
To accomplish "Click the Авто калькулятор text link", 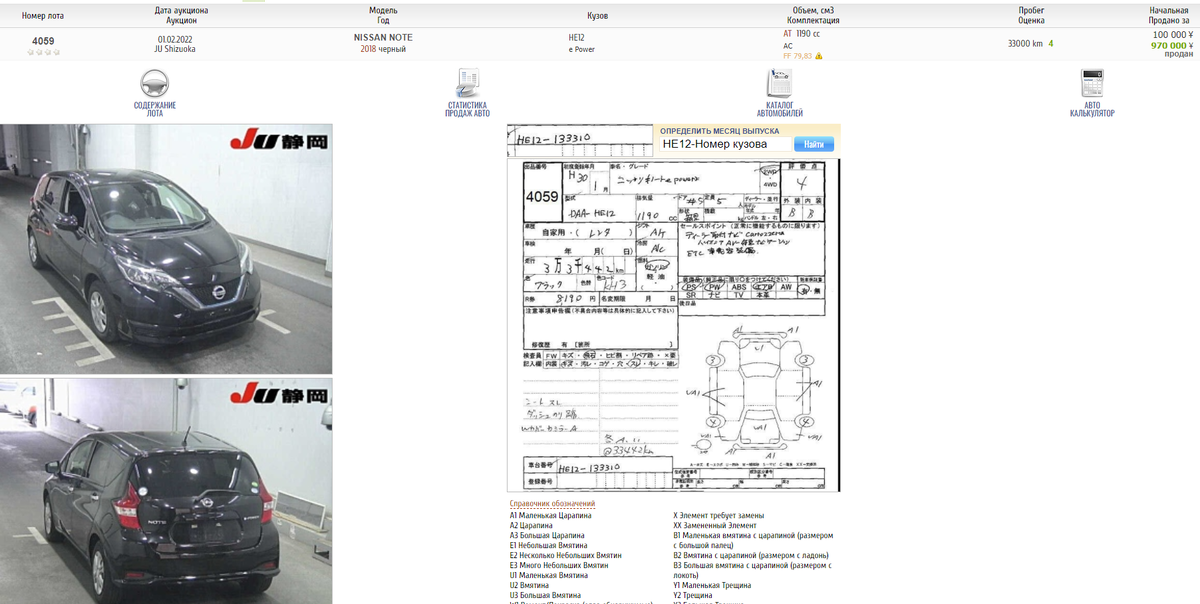I will pos(1092,109).
